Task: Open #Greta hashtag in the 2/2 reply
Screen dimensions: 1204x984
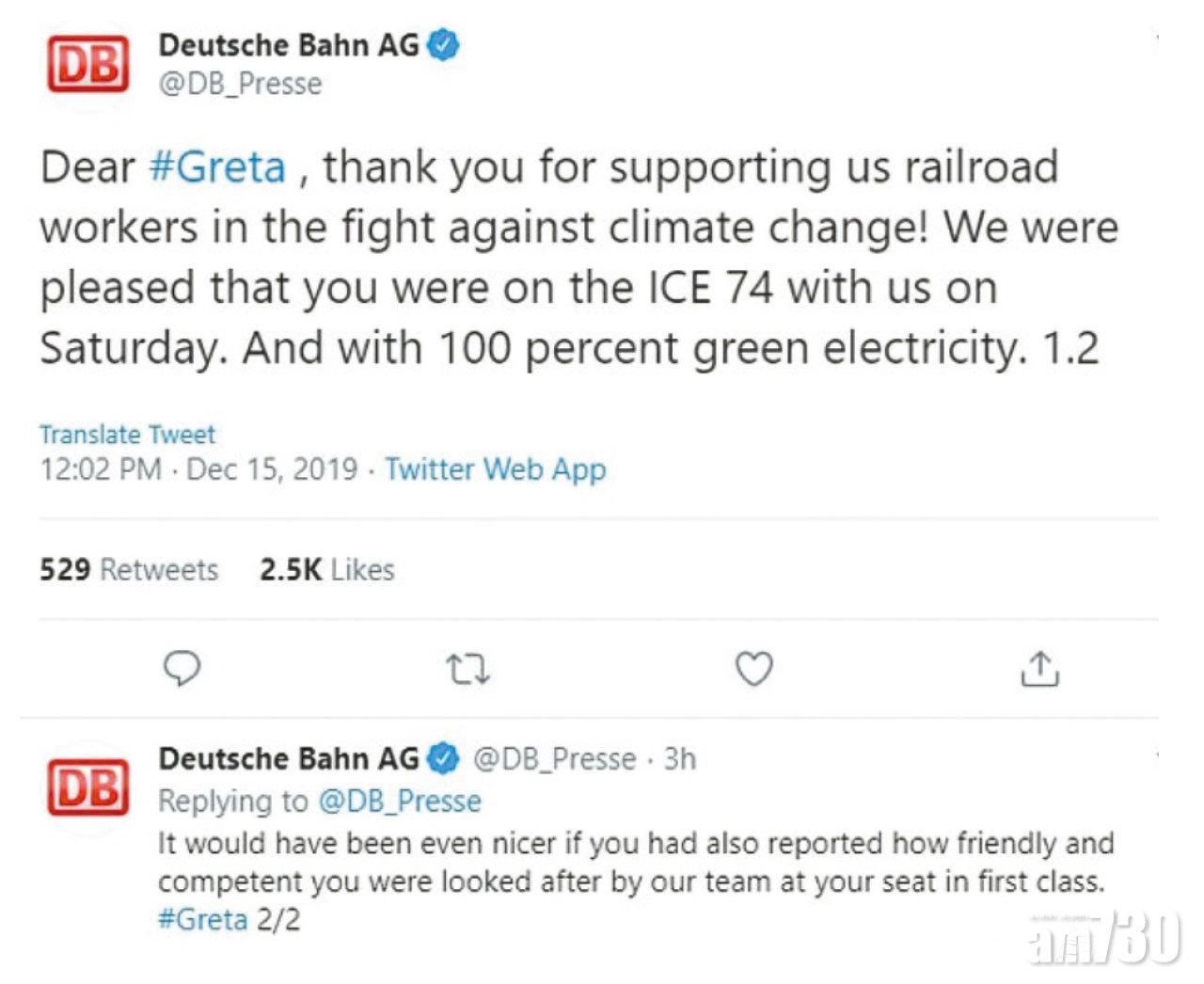Action: [202, 919]
